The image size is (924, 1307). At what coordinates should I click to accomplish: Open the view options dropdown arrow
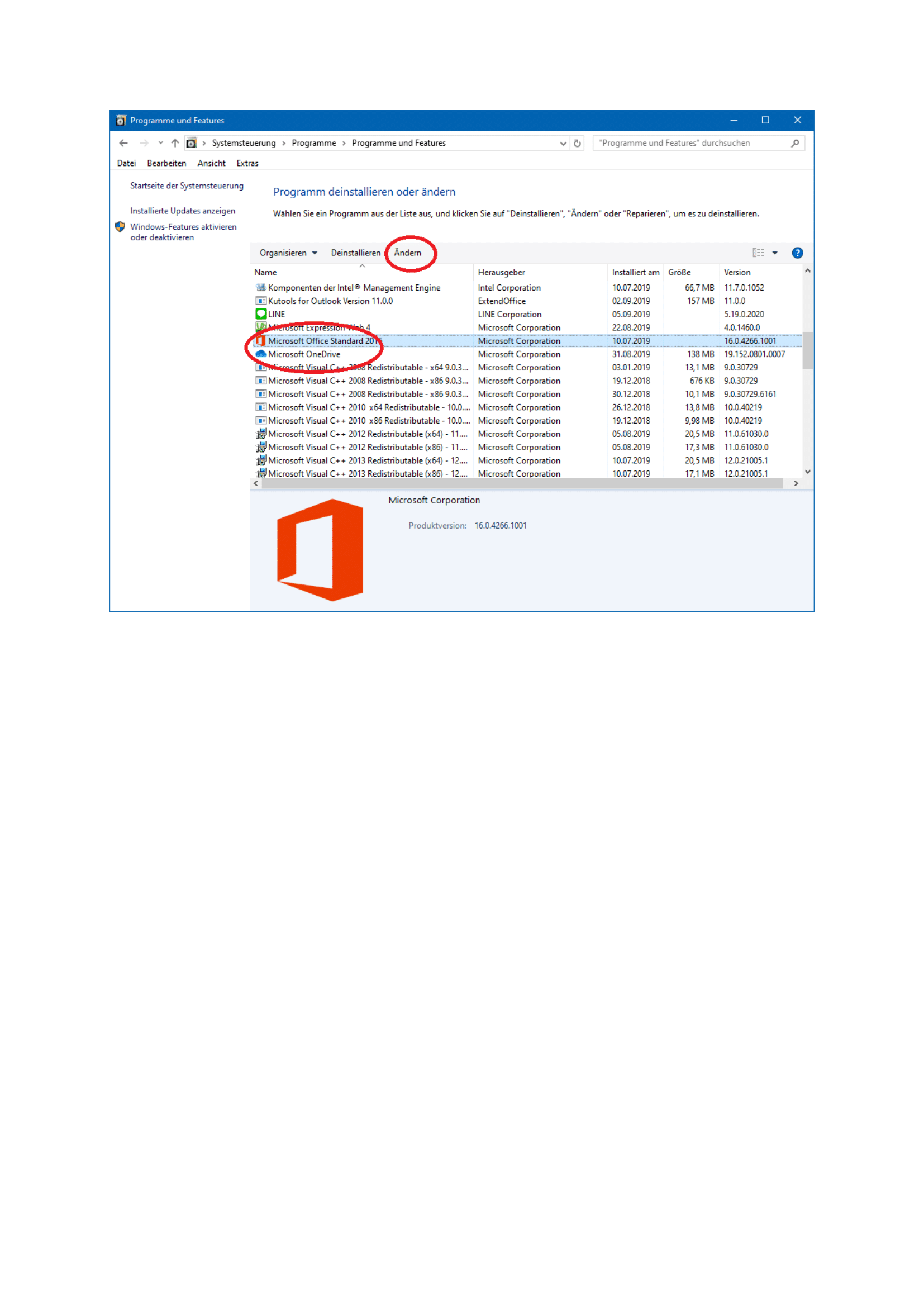(x=774, y=253)
